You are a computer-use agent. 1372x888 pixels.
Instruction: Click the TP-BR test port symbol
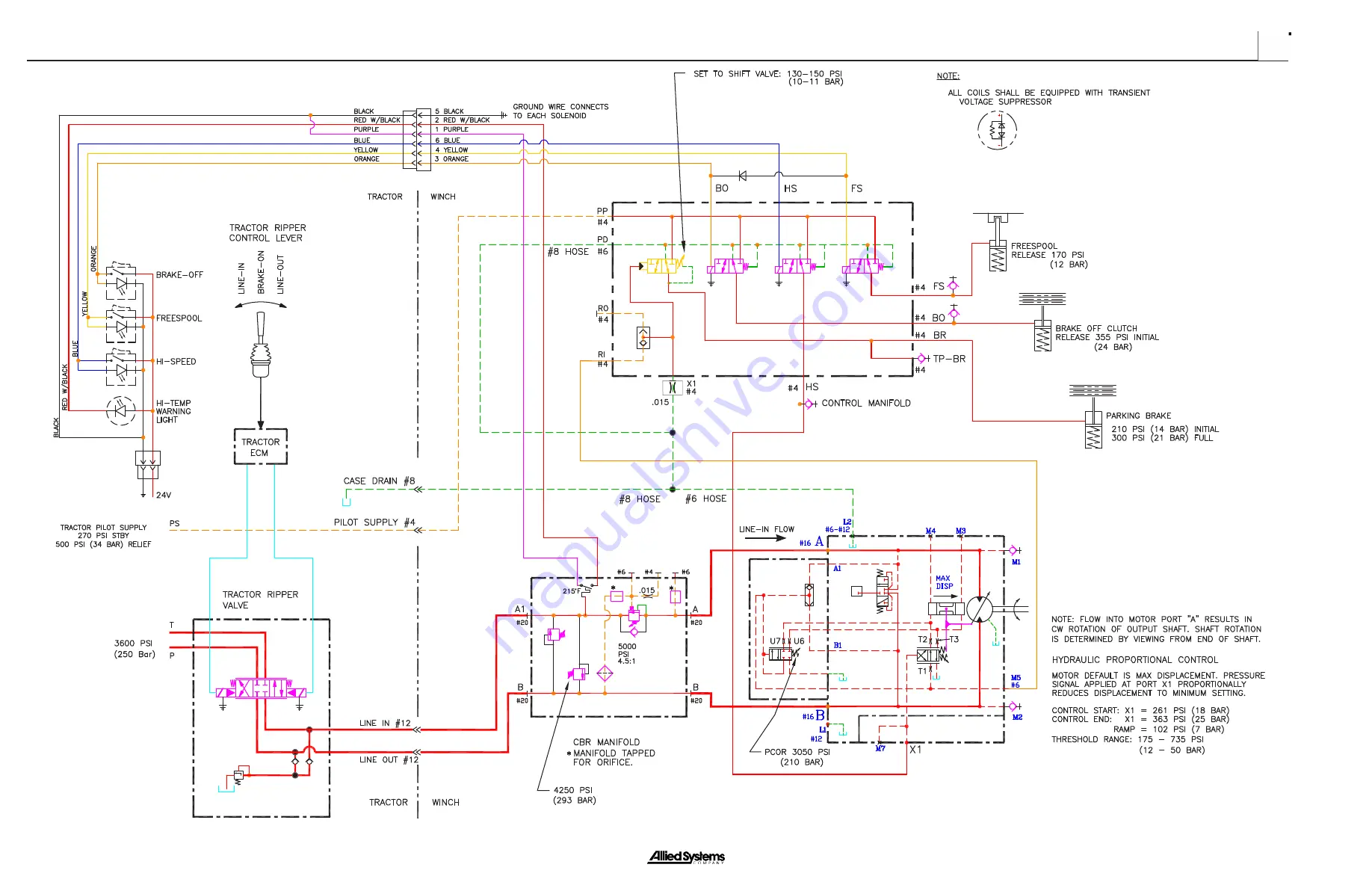pyautogui.click(x=921, y=359)
